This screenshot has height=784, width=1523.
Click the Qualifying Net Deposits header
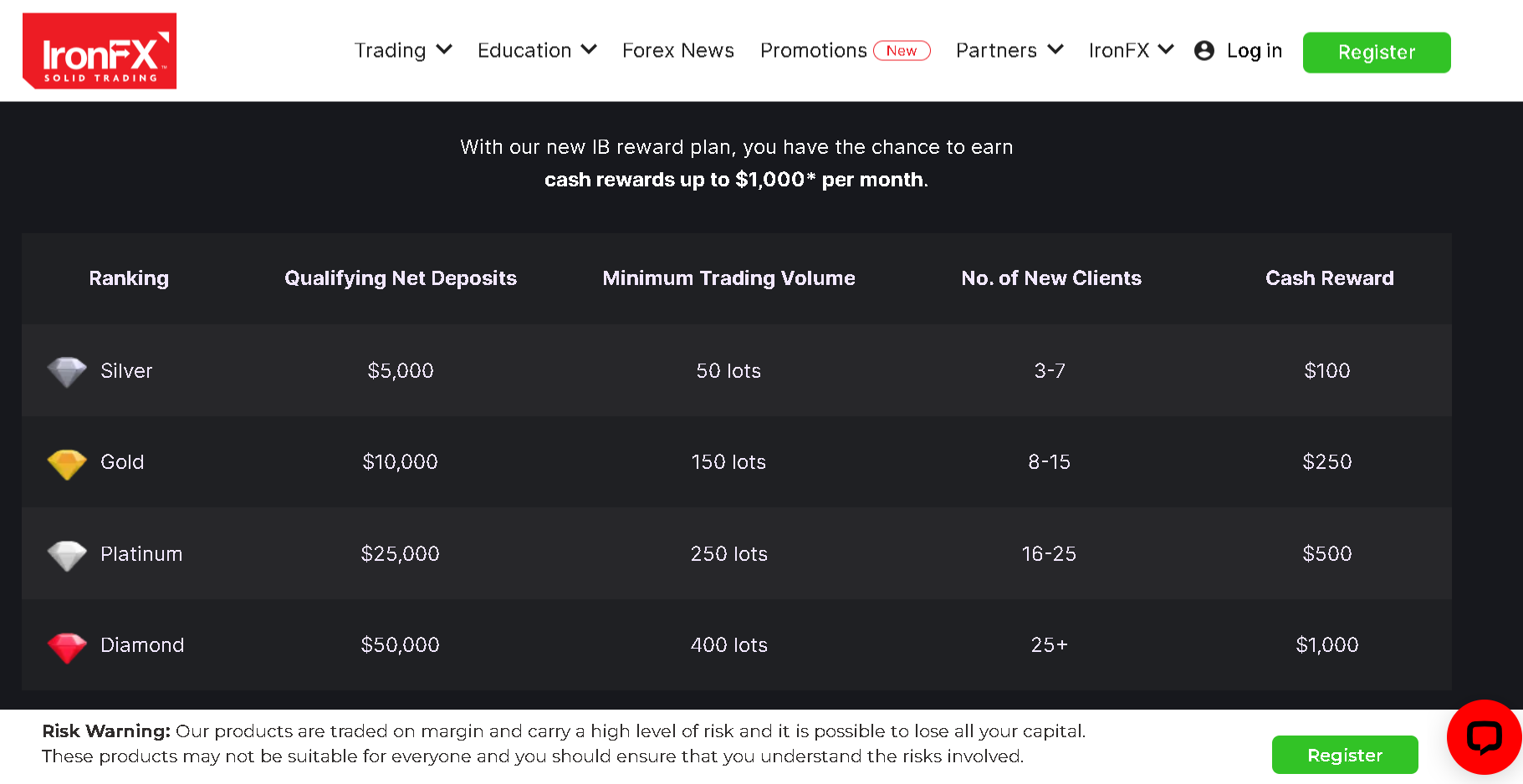[401, 278]
